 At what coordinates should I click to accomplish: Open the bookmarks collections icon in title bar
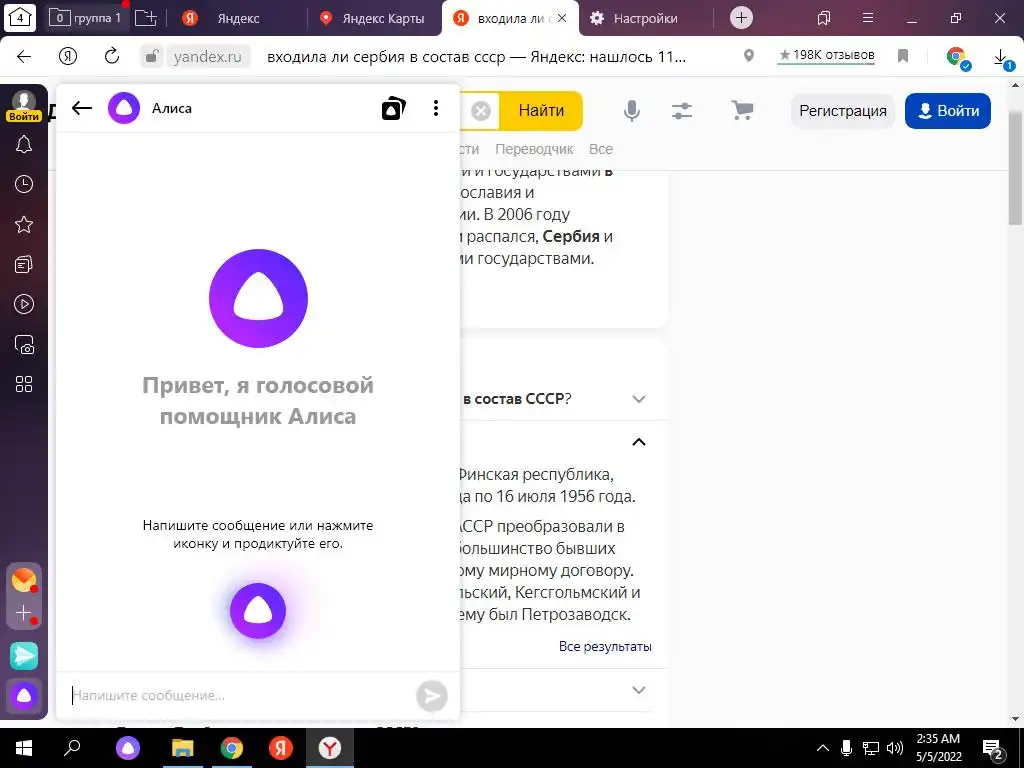coord(824,18)
